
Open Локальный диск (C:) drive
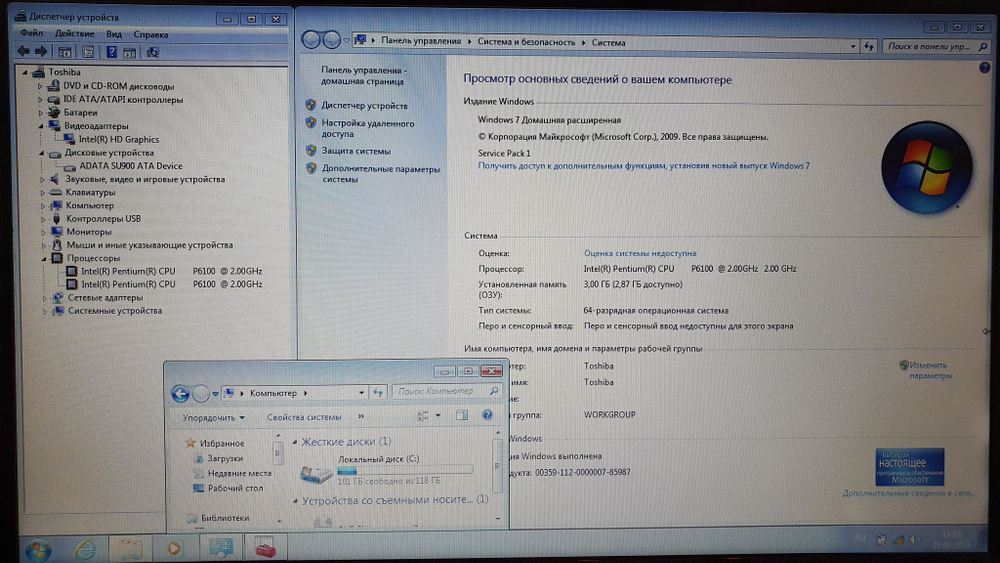coord(388,471)
